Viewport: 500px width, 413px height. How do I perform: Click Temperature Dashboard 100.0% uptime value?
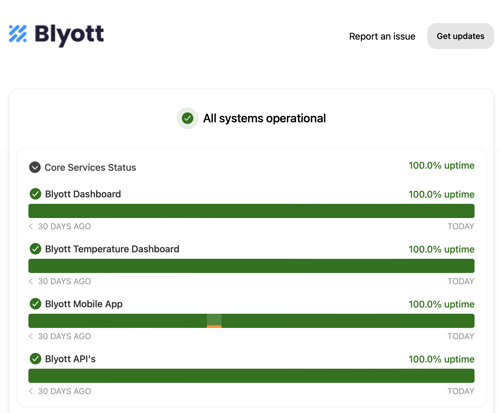[441, 249]
